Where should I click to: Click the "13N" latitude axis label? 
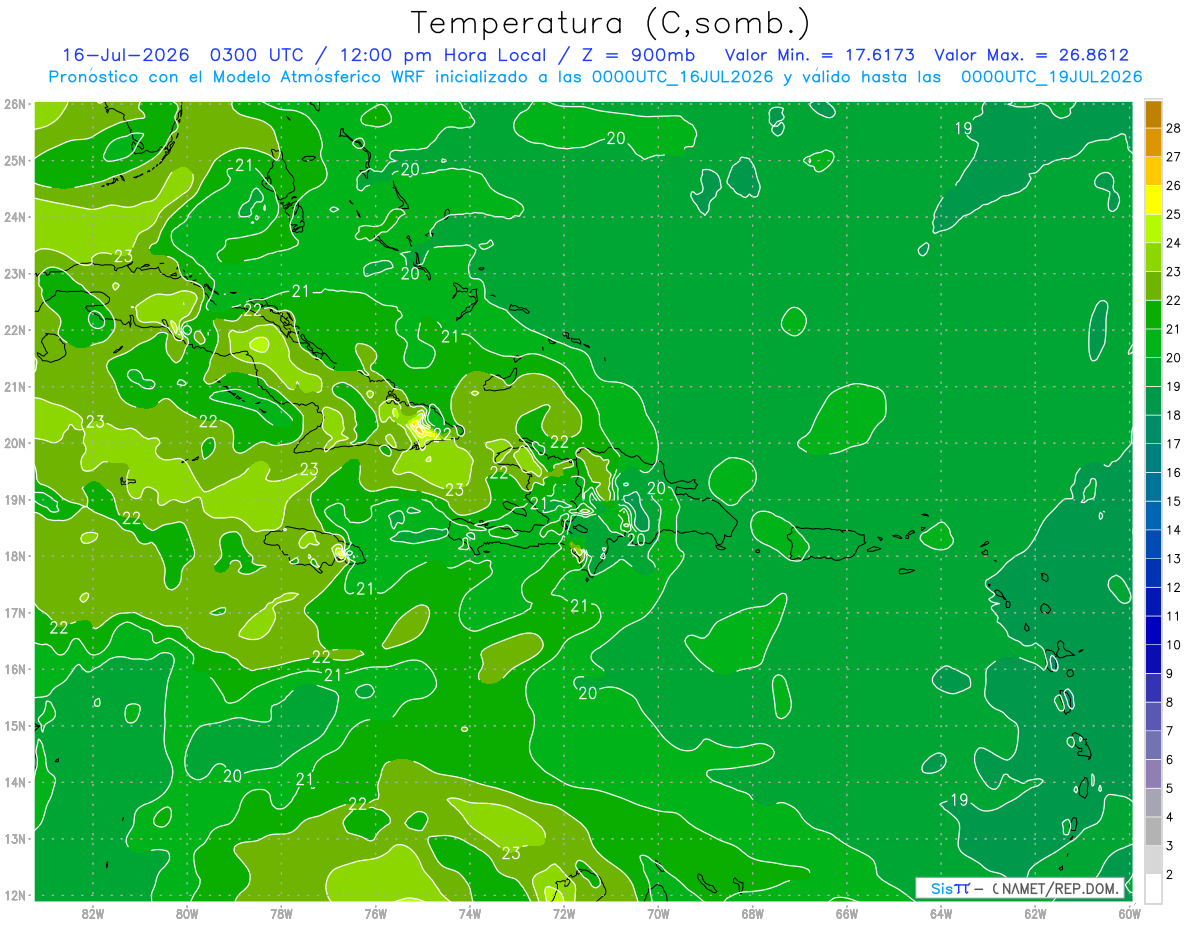14,838
